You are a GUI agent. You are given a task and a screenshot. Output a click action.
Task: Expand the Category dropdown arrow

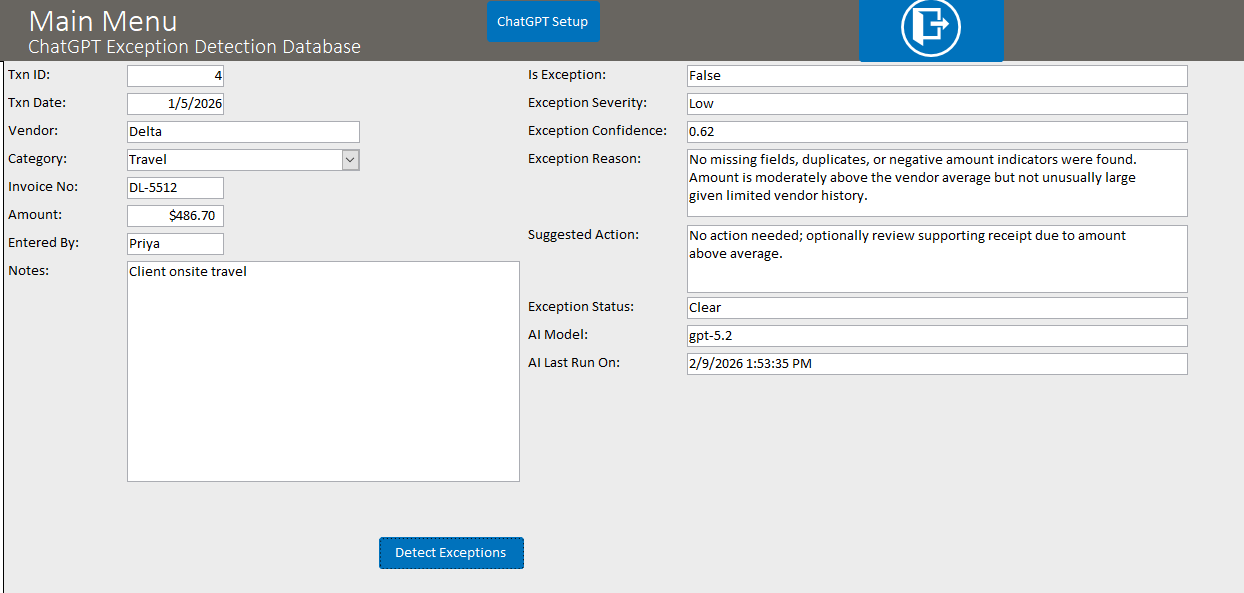point(350,160)
